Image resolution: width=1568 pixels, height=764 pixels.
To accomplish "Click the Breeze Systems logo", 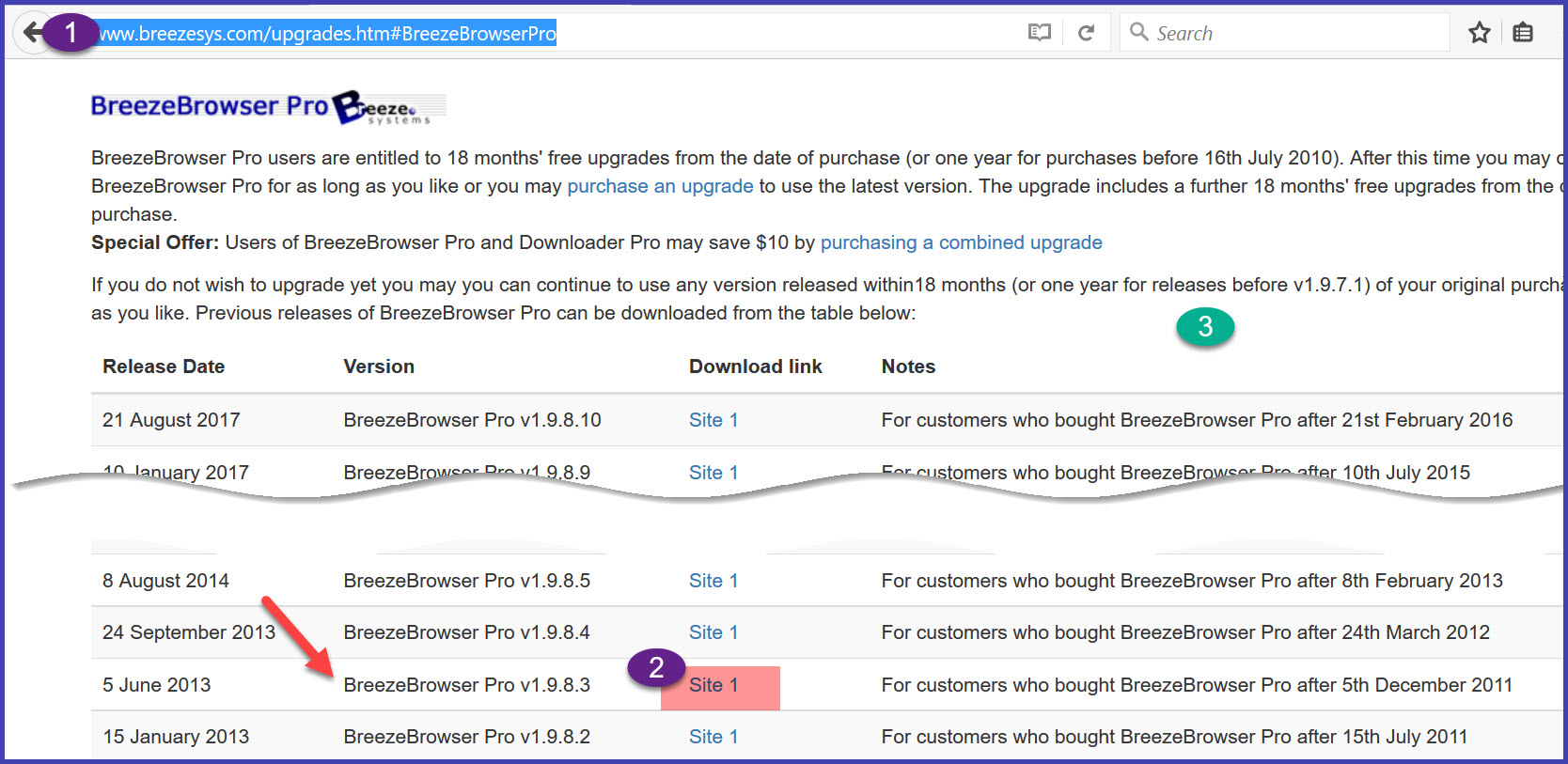I will coord(389,108).
